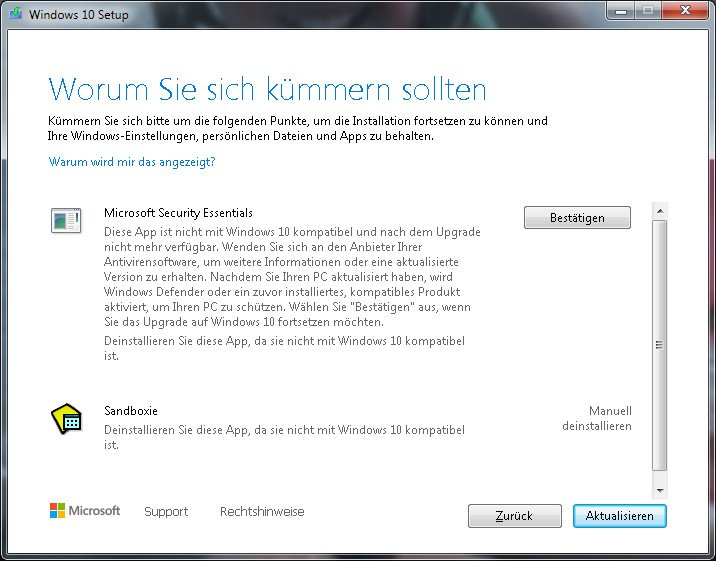Click the Microsoft Security Essentials app icon

click(x=66, y=220)
